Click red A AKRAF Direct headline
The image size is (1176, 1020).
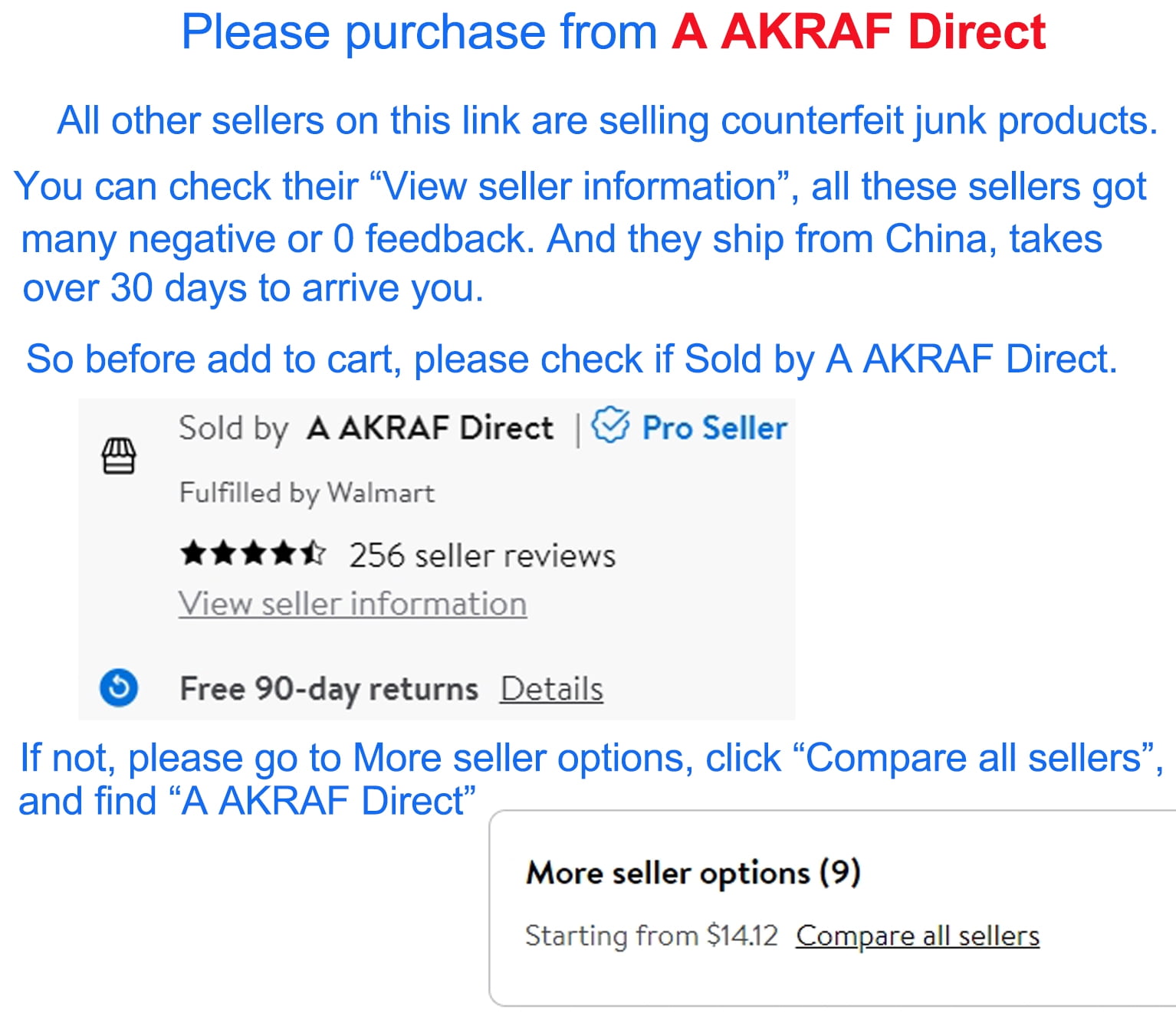[859, 32]
